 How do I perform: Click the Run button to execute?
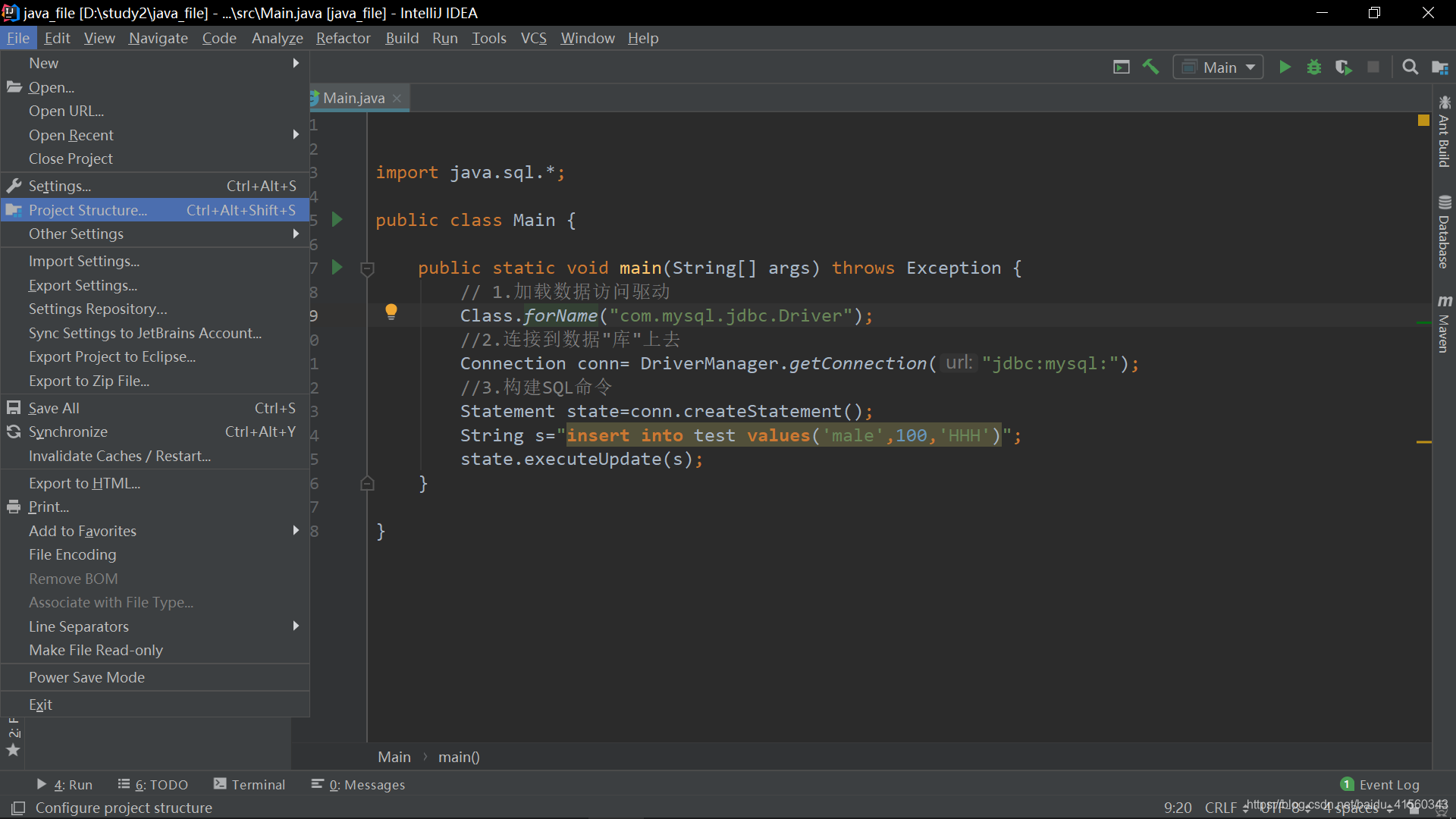[1284, 67]
